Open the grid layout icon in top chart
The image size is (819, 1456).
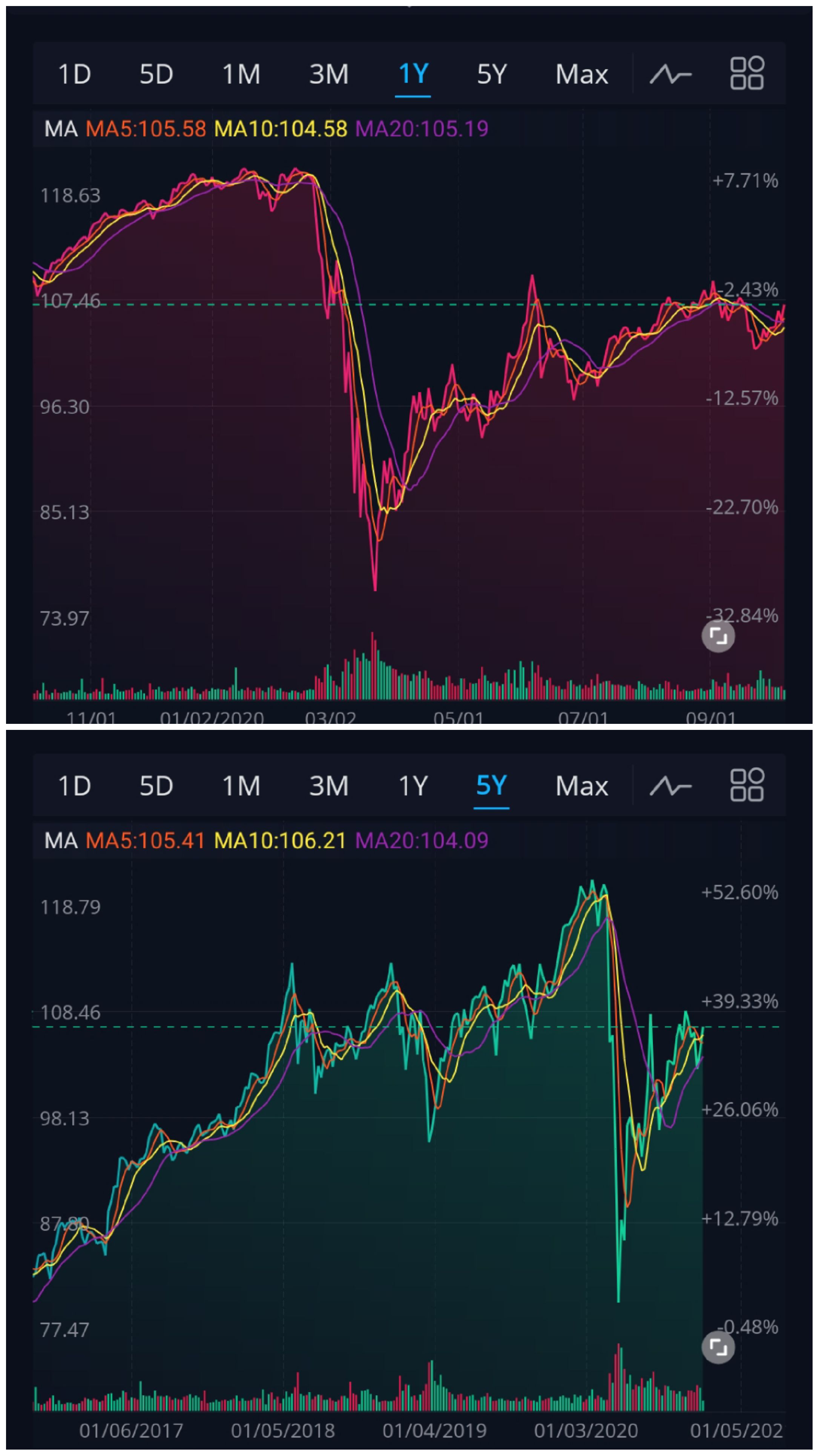[747, 74]
